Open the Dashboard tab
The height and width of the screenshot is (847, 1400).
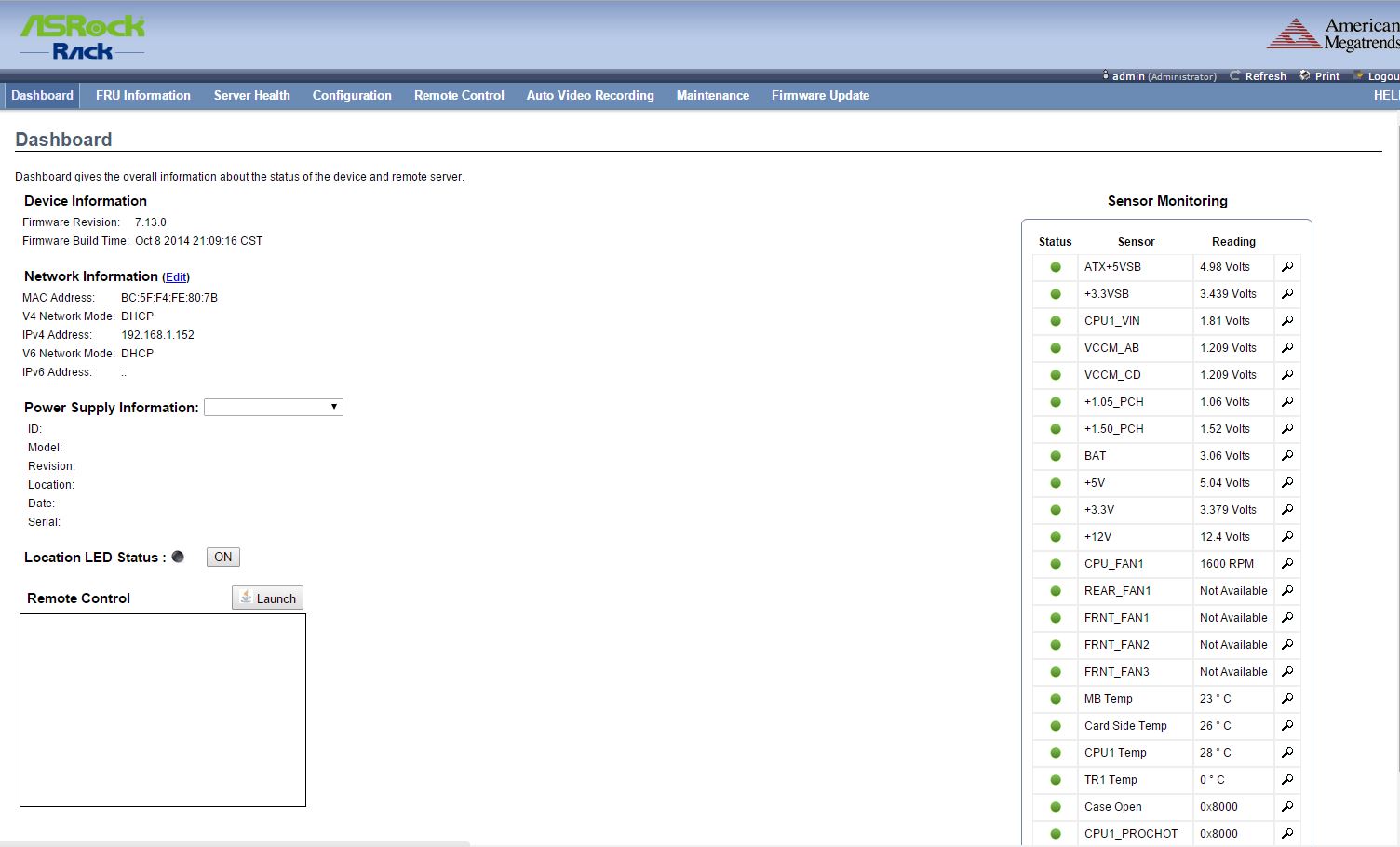click(x=42, y=95)
